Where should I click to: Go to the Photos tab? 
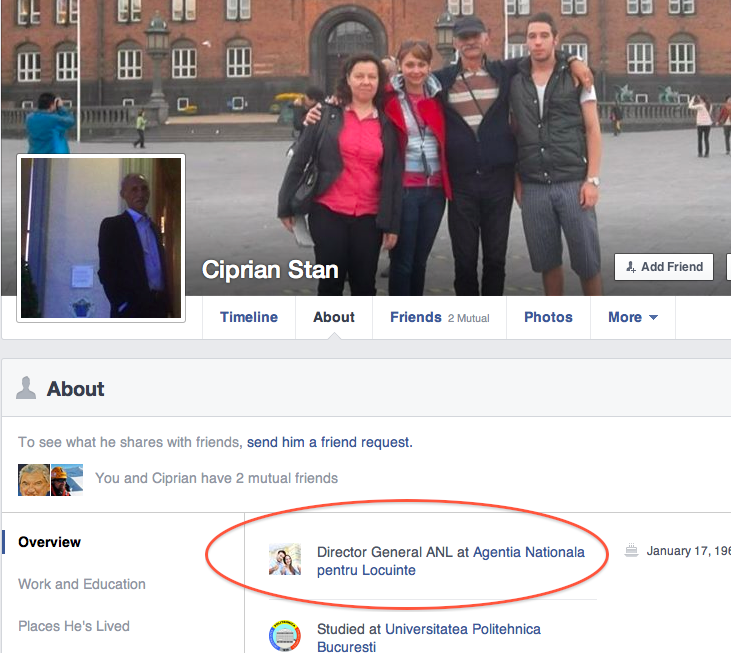548,317
